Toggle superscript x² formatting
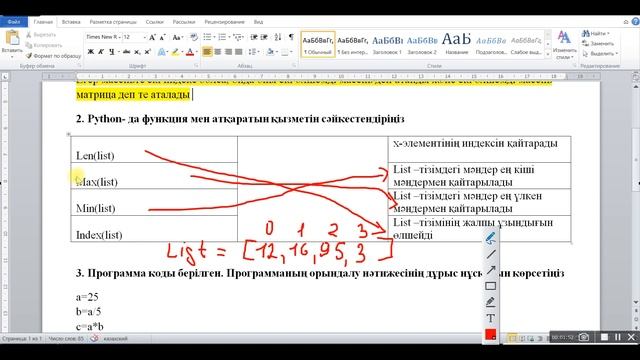The width and height of the screenshot is (640, 360). click(x=148, y=52)
